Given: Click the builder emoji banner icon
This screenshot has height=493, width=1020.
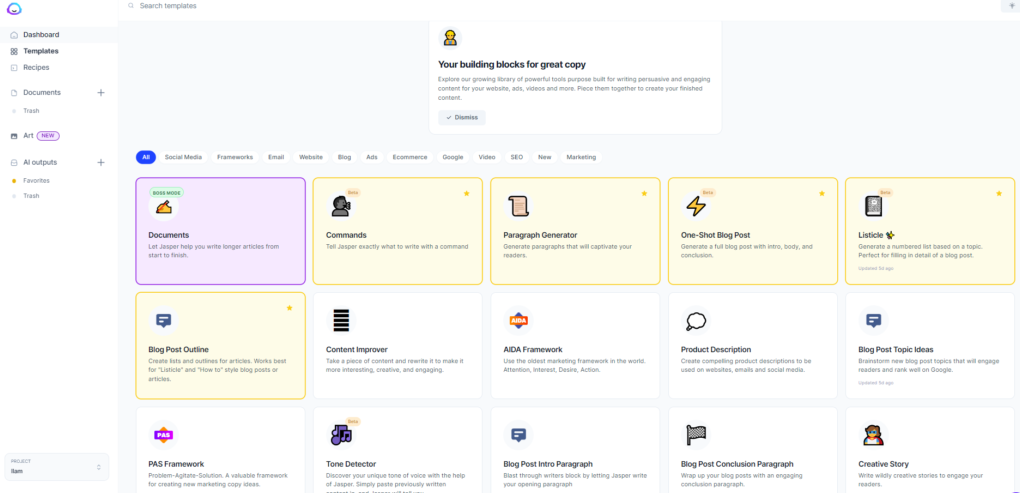Looking at the screenshot, I should click(450, 38).
